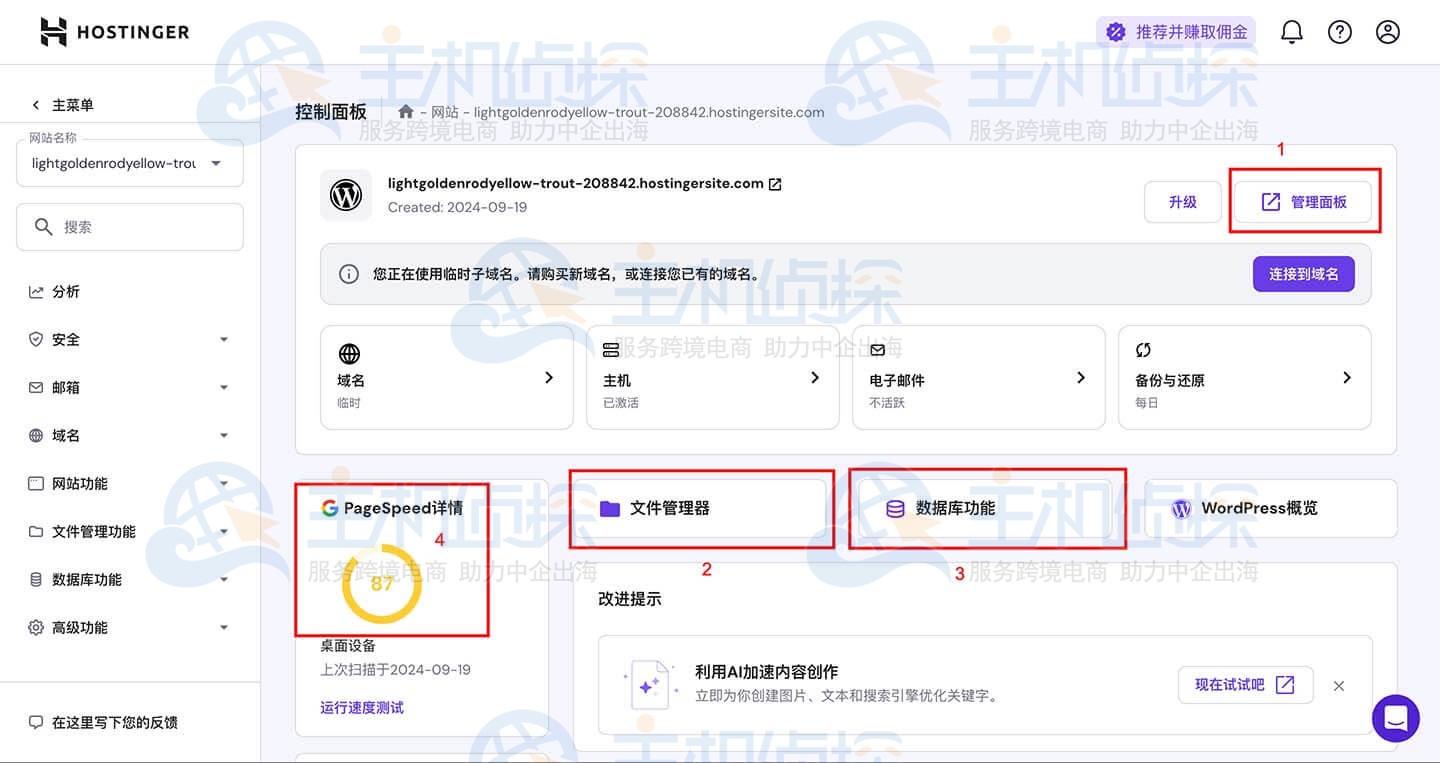
Task: Click the 搜索 search field
Action: [130, 227]
